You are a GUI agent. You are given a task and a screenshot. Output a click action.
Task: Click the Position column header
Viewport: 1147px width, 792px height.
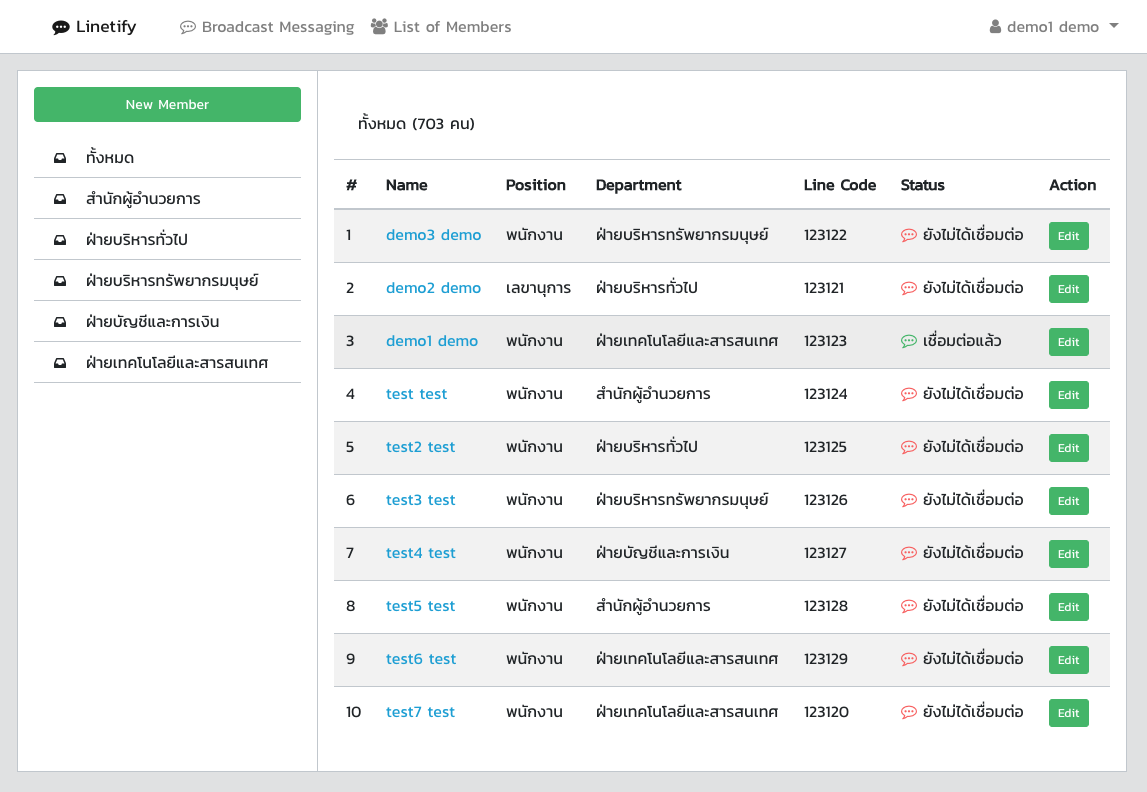[x=535, y=185]
